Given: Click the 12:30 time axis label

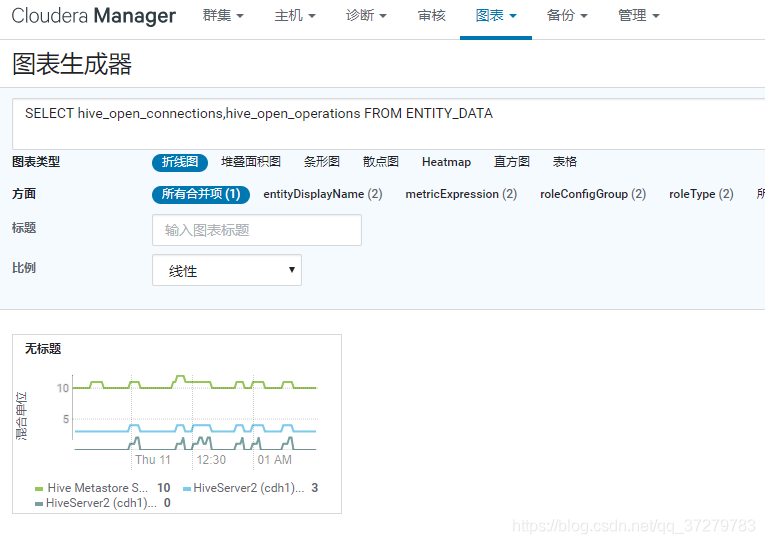Looking at the screenshot, I should point(211,460).
